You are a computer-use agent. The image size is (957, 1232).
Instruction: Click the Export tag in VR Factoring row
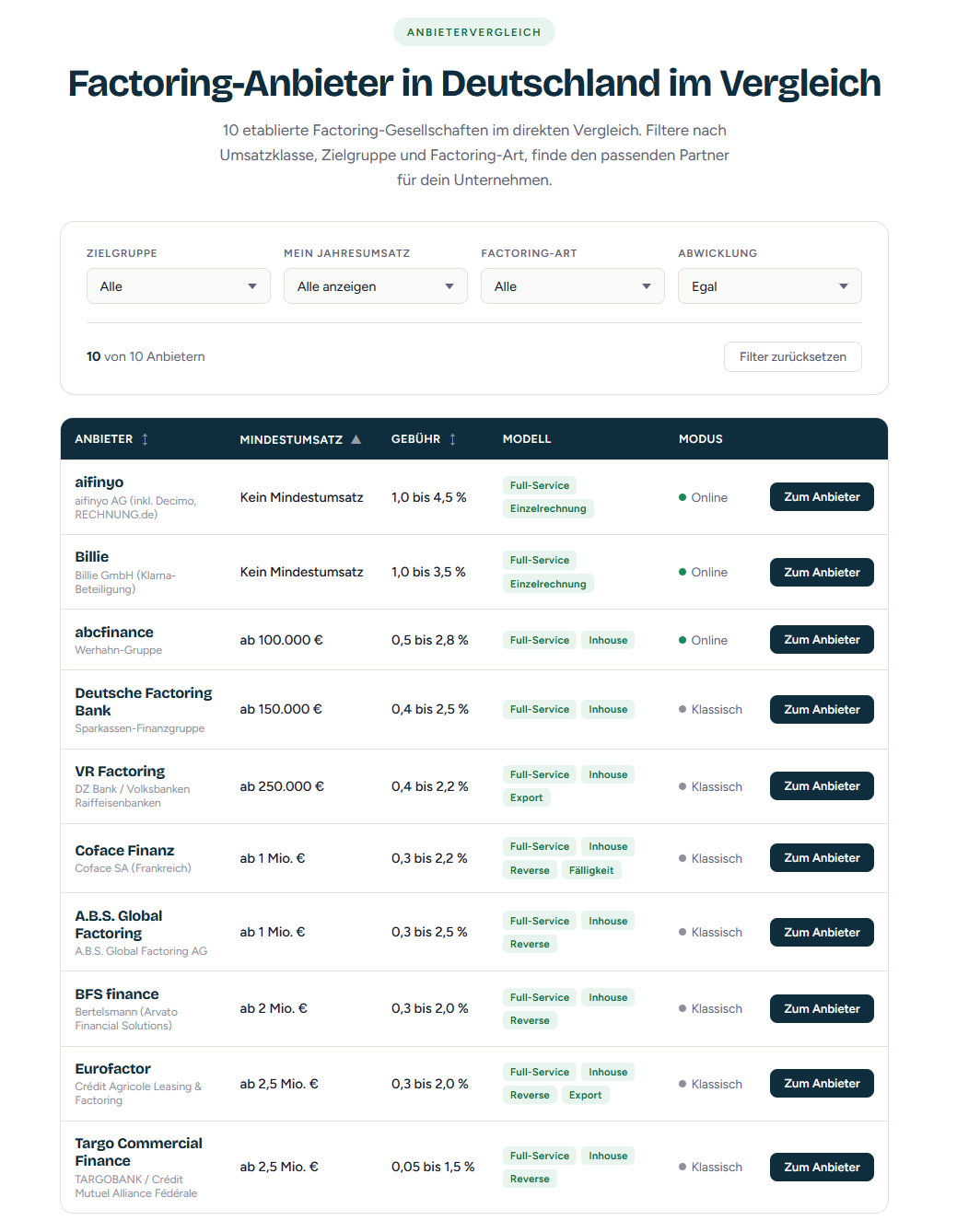[527, 797]
